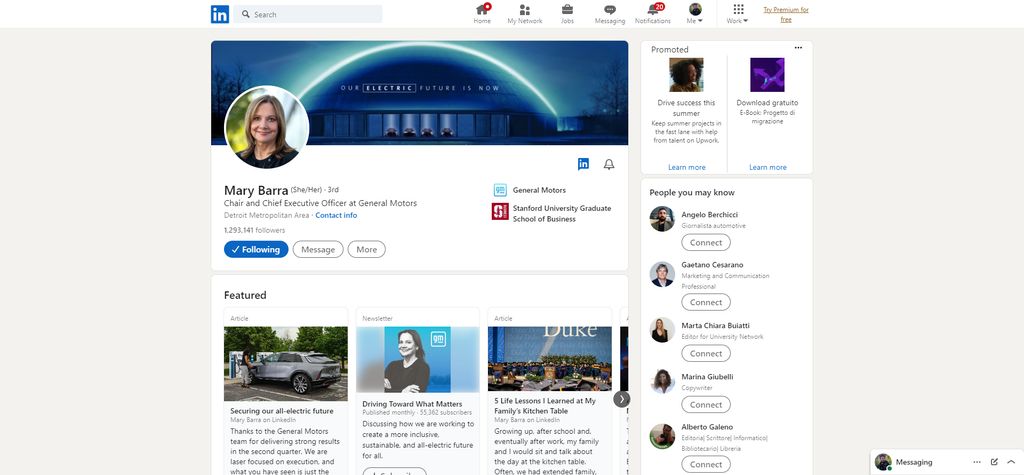The width and height of the screenshot is (1024, 475).
Task: Click the newsletter cover image with GM logo
Action: pyautogui.click(x=418, y=359)
